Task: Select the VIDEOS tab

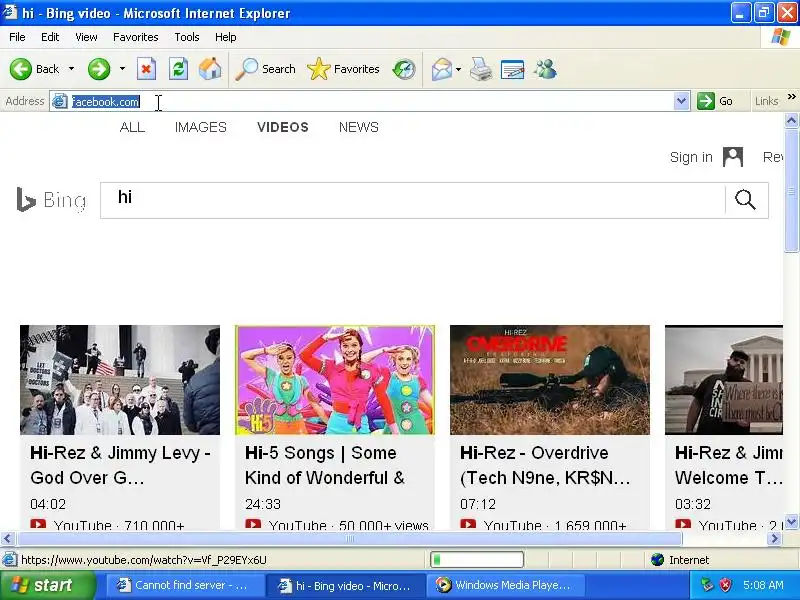Action: [x=283, y=127]
